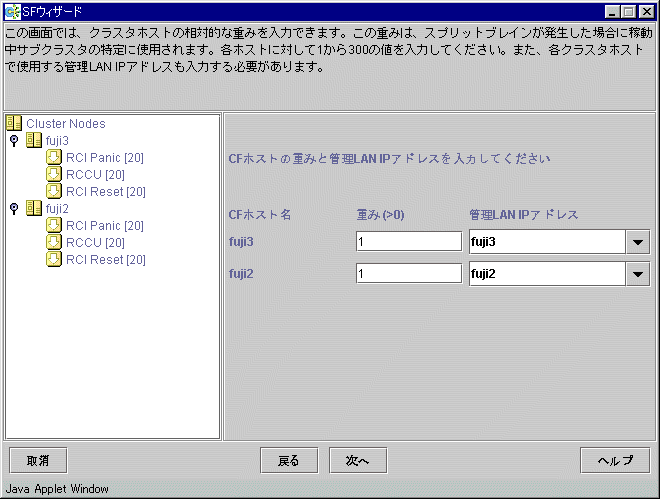Select 'RCI Panic [20]' under fuji3
660x499 pixels.
105,158
